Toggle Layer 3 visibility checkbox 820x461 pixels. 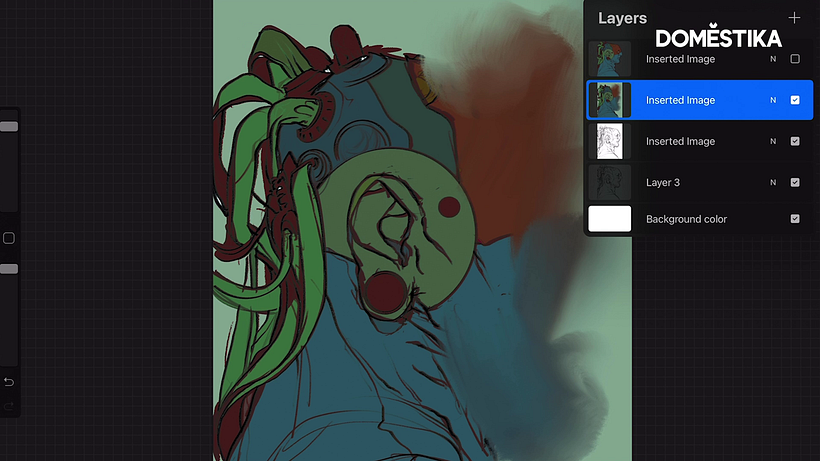pos(795,182)
